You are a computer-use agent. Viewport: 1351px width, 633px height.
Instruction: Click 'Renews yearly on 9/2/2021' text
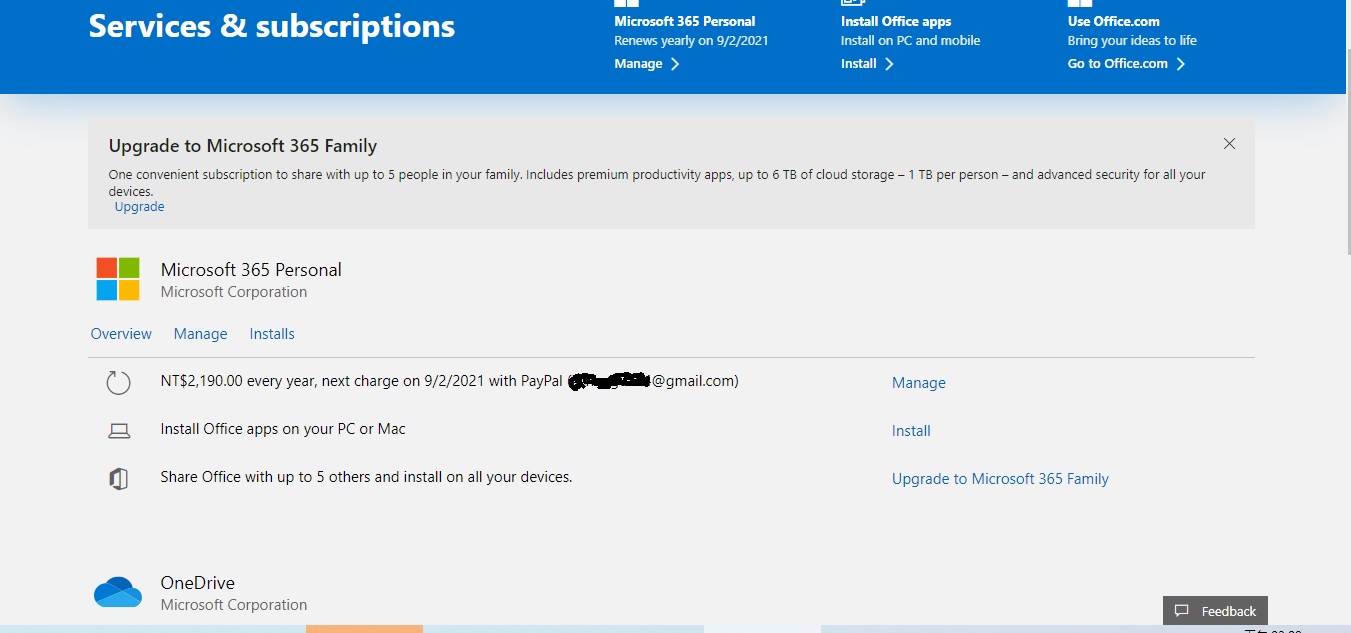[691, 41]
